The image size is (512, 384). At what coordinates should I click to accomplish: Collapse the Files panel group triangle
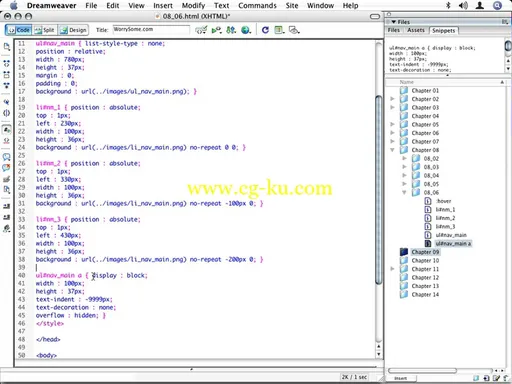(394, 22)
